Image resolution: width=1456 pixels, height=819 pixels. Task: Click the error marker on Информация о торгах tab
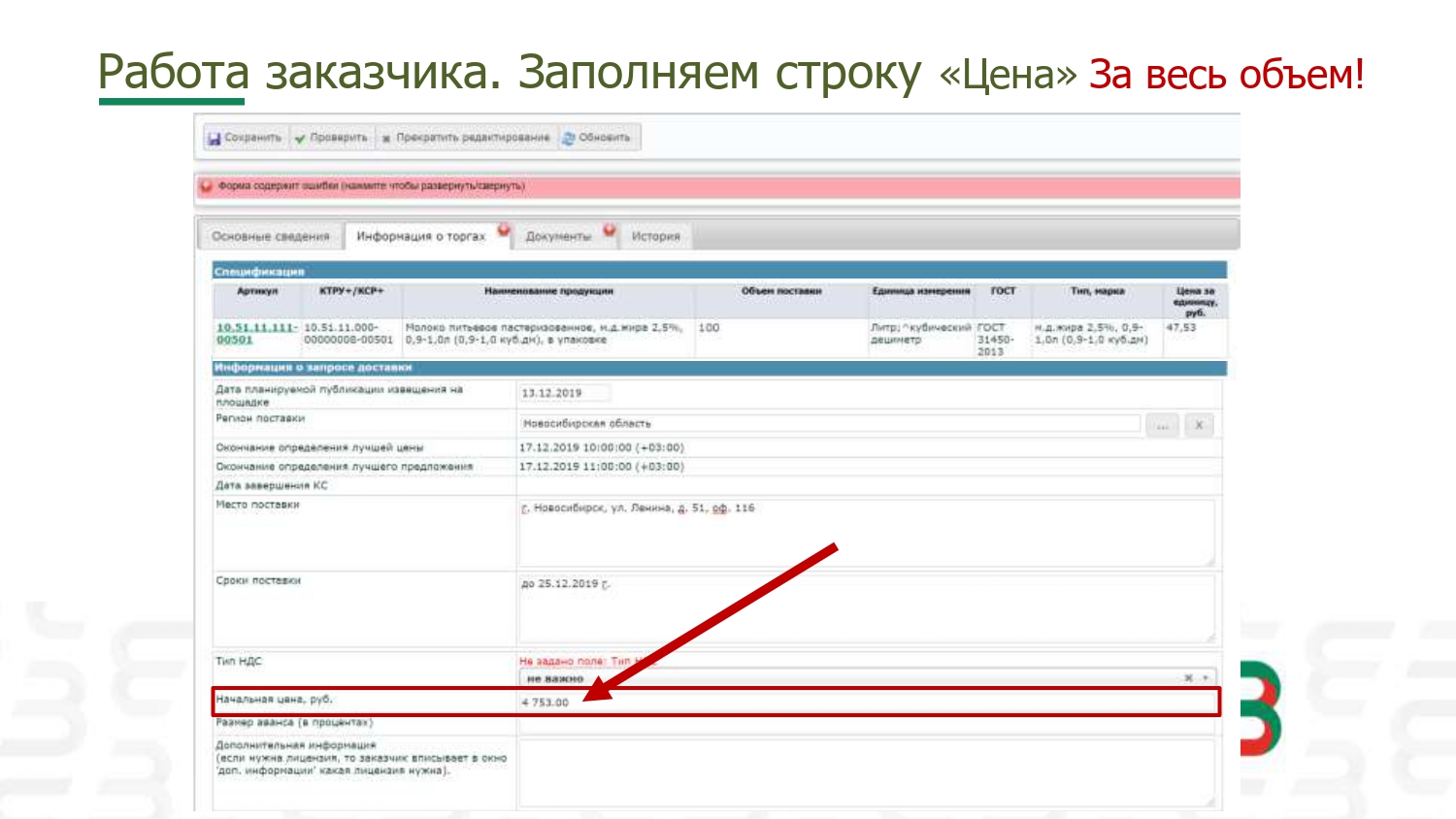click(504, 230)
